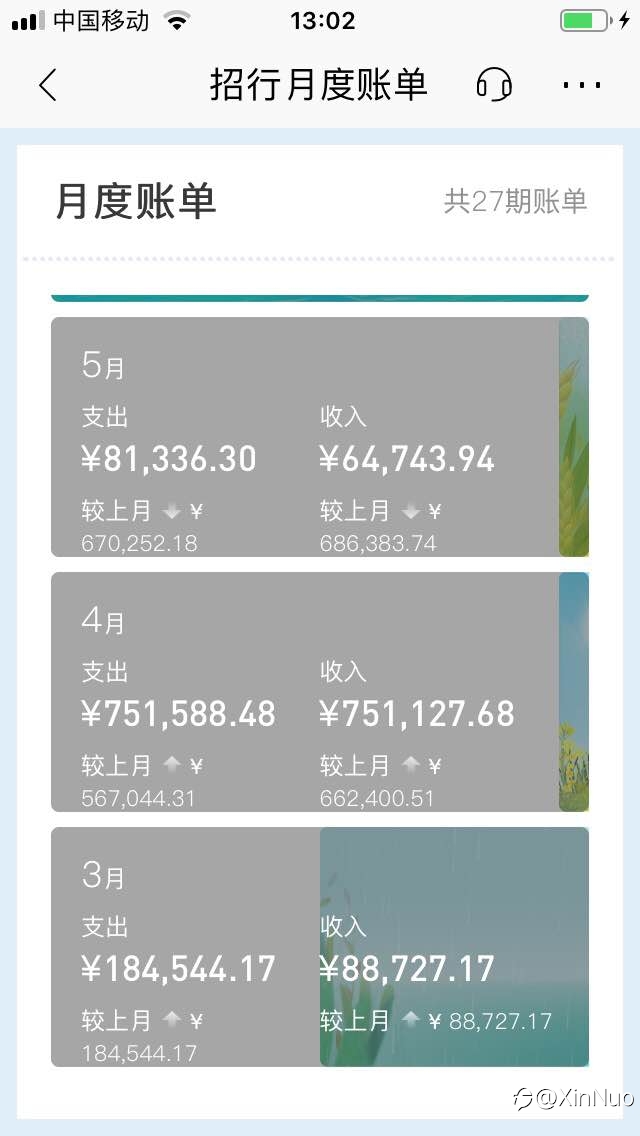Viewport: 640px width, 1136px height.
Task: Tap the May expense amount ¥81,336.30
Action: (x=169, y=459)
